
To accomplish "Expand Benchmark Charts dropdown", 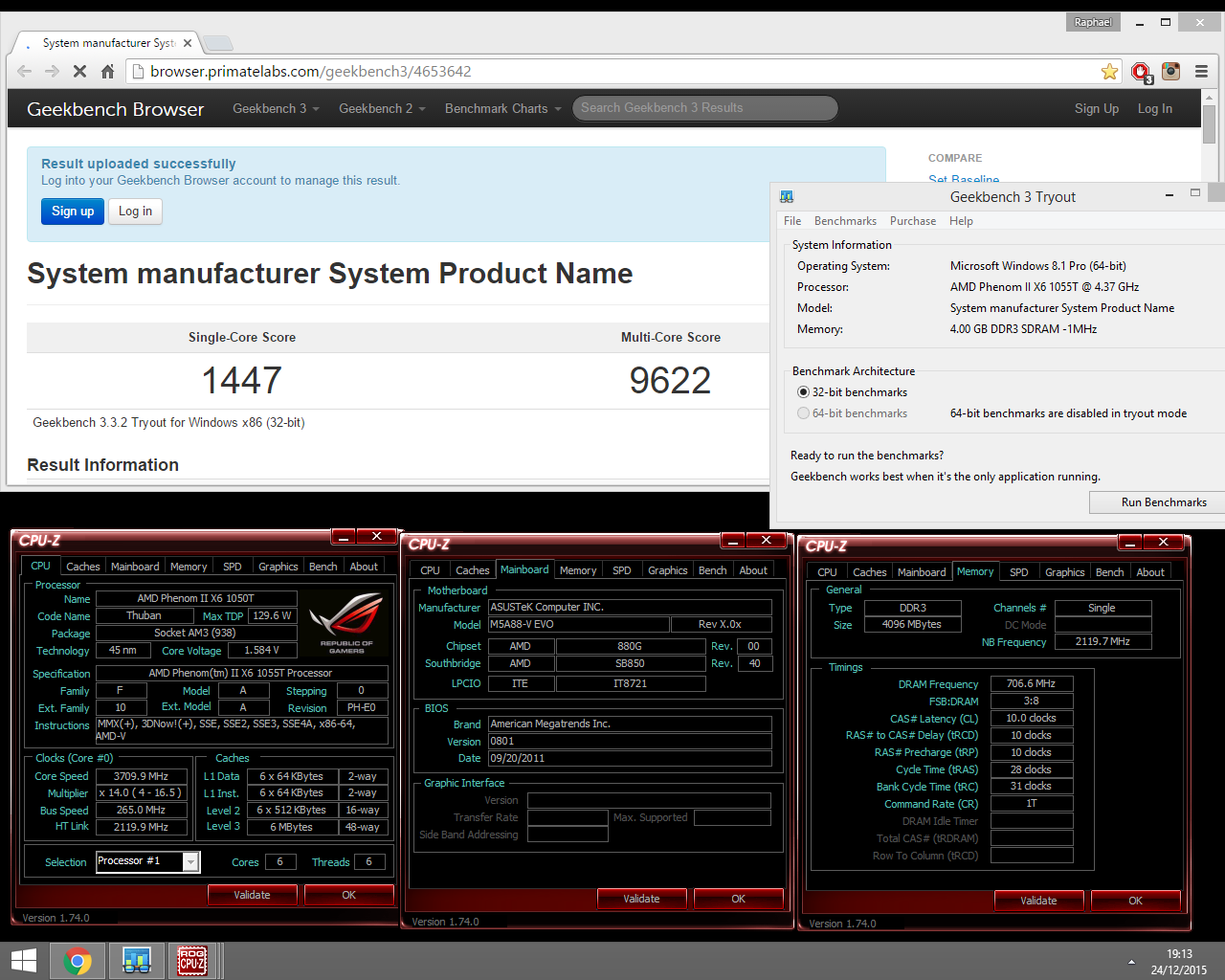I will tap(502, 109).
